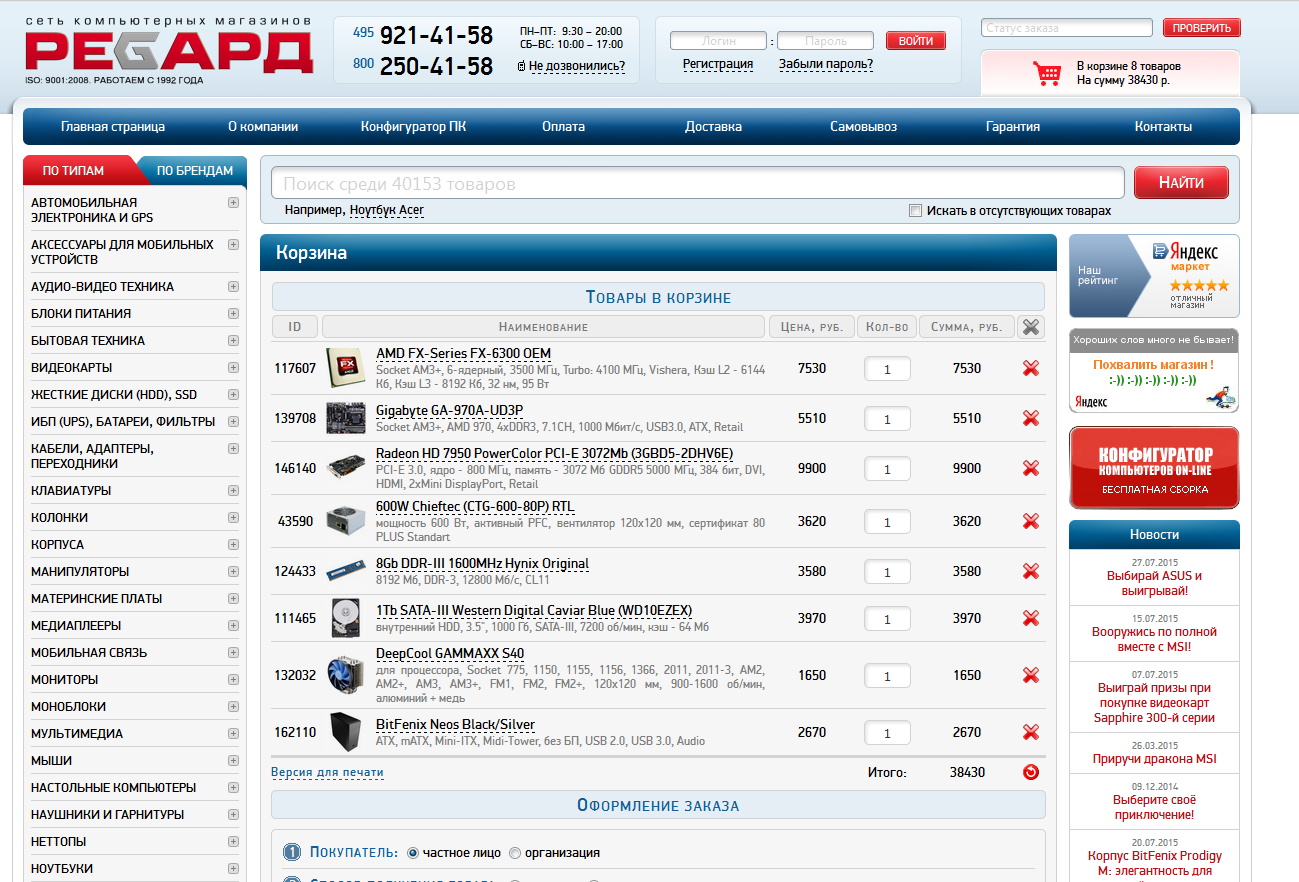Switch to the По брендам tab
This screenshot has height=882, width=1299.
pos(194,171)
